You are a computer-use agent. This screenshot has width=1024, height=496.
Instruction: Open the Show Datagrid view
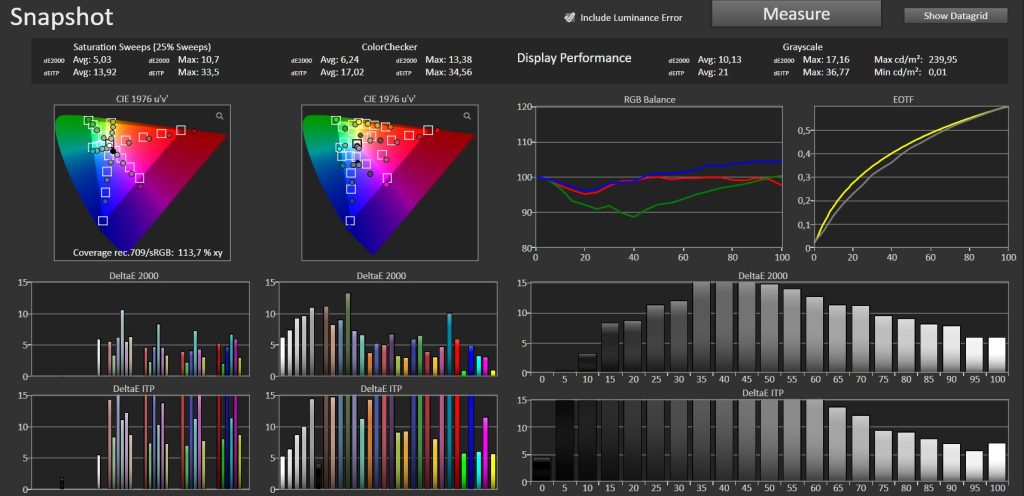(955, 16)
